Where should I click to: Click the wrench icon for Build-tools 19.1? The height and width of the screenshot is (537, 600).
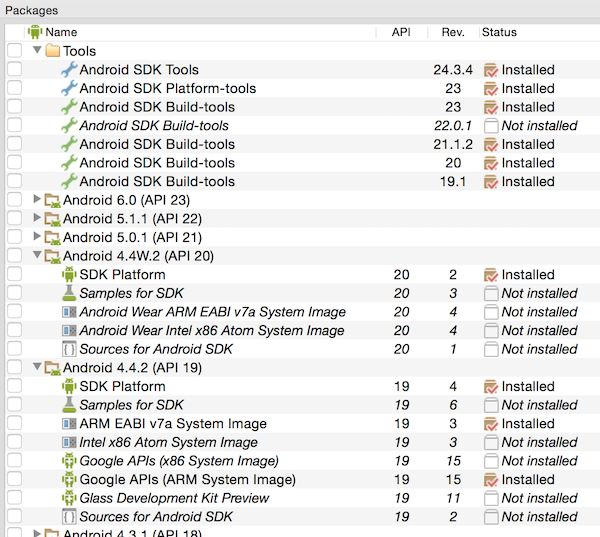coord(69,181)
